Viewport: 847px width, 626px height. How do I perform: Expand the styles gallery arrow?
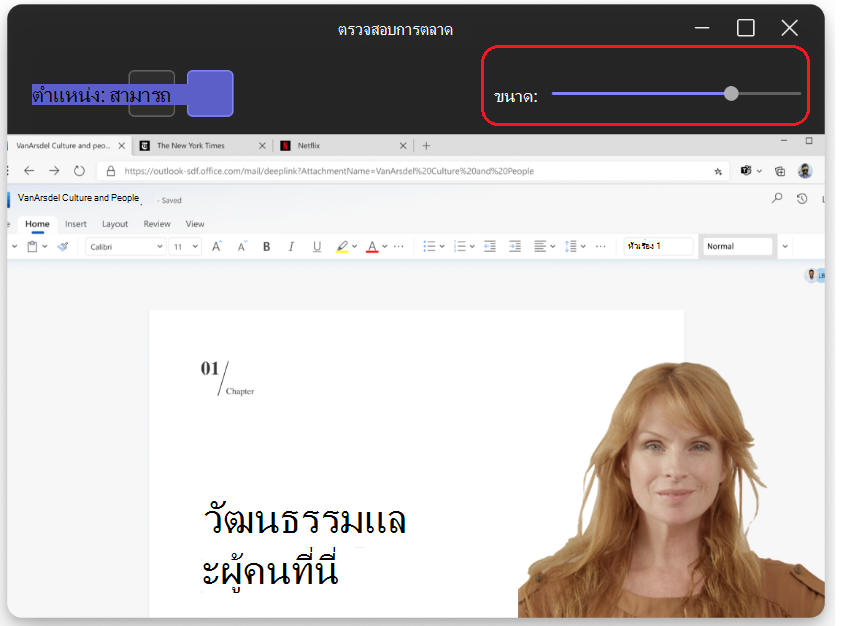[785, 247]
